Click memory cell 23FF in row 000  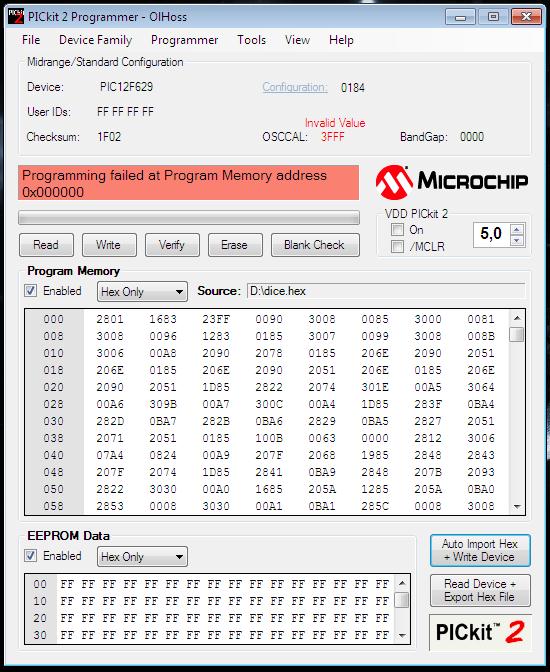[216, 319]
